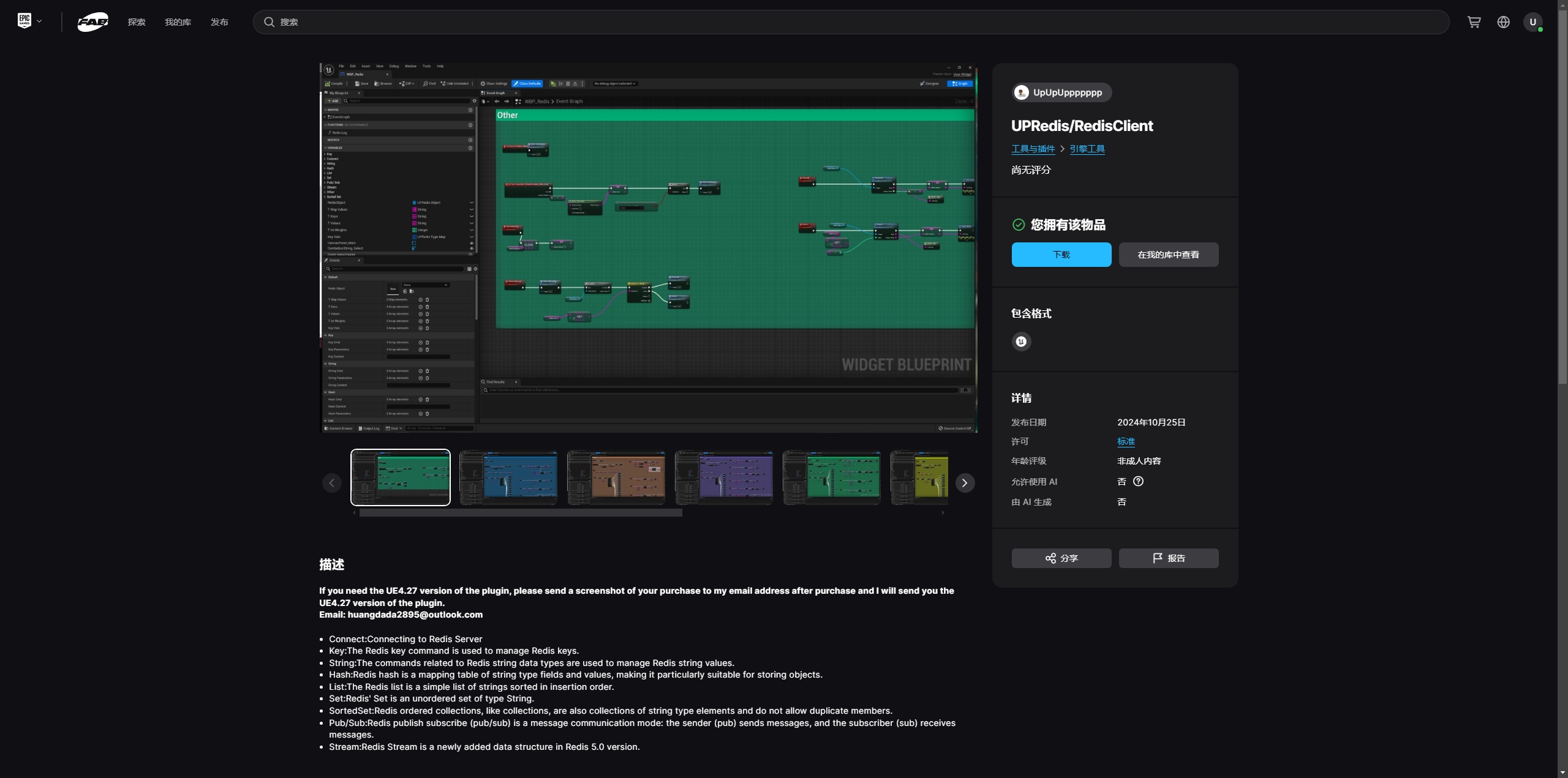1568x778 pixels.
Task: Click the UpUpUppppppp seller avatar
Action: 1021,92
